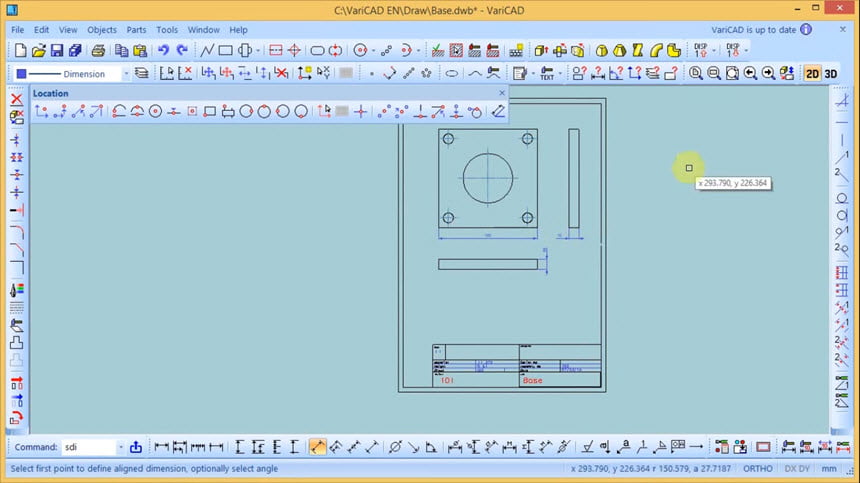Open the Dimension layer dropdown
The height and width of the screenshot is (483, 860).
click(x=126, y=73)
